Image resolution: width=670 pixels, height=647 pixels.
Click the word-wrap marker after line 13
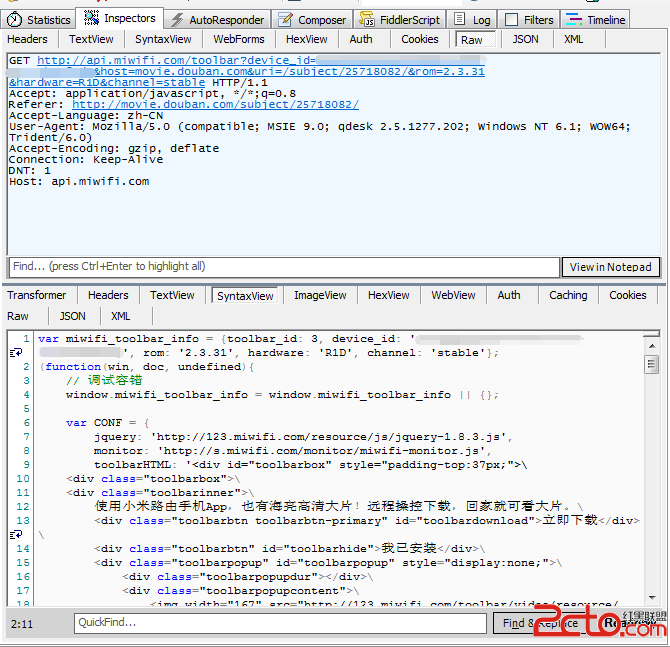tap(16, 535)
